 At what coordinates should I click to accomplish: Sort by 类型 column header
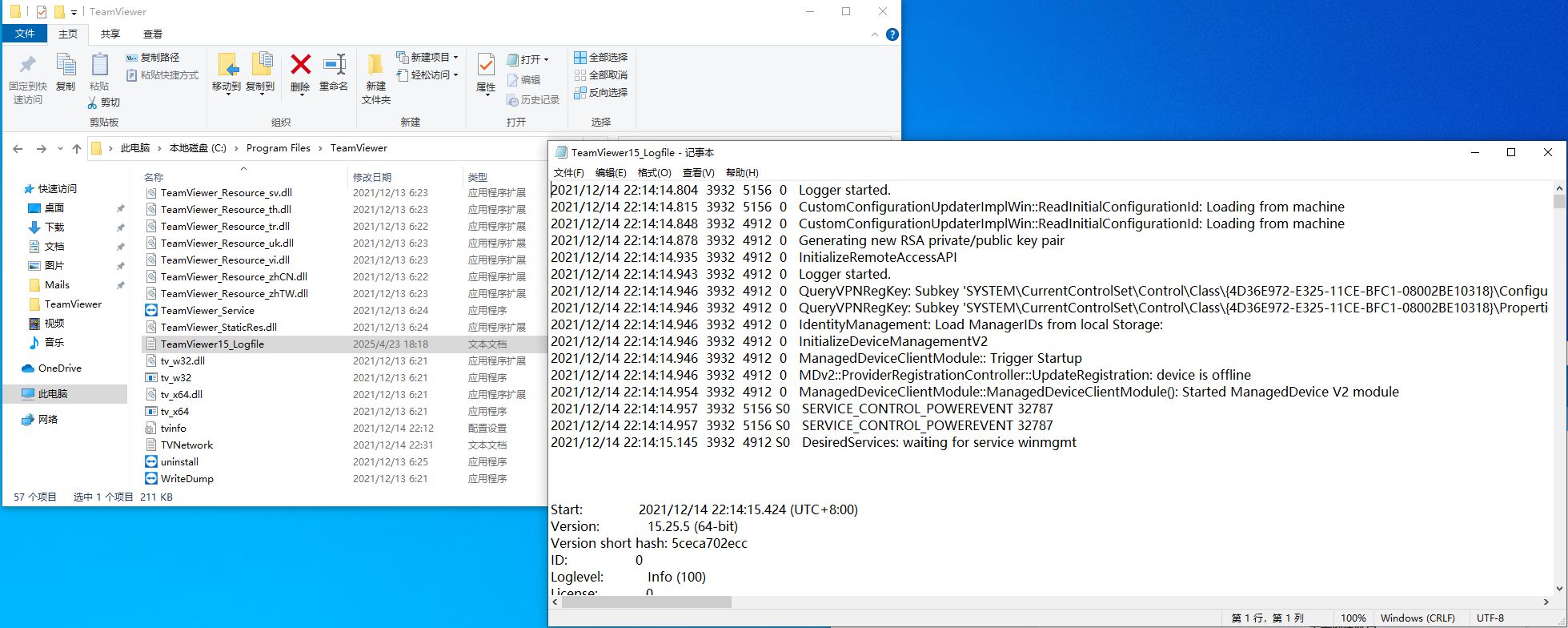478,177
